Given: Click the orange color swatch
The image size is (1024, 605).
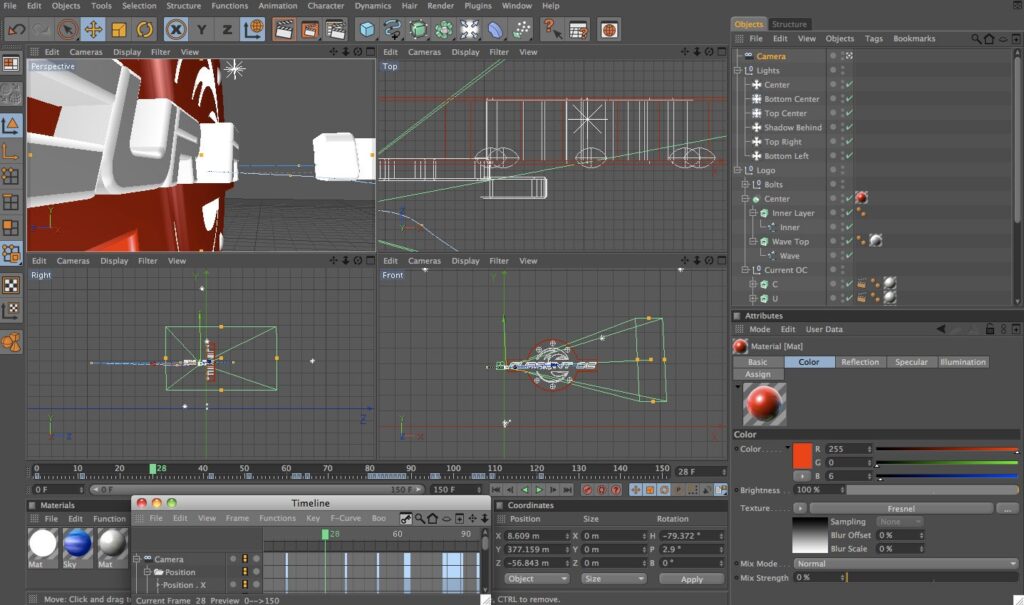Looking at the screenshot, I should [x=802, y=455].
